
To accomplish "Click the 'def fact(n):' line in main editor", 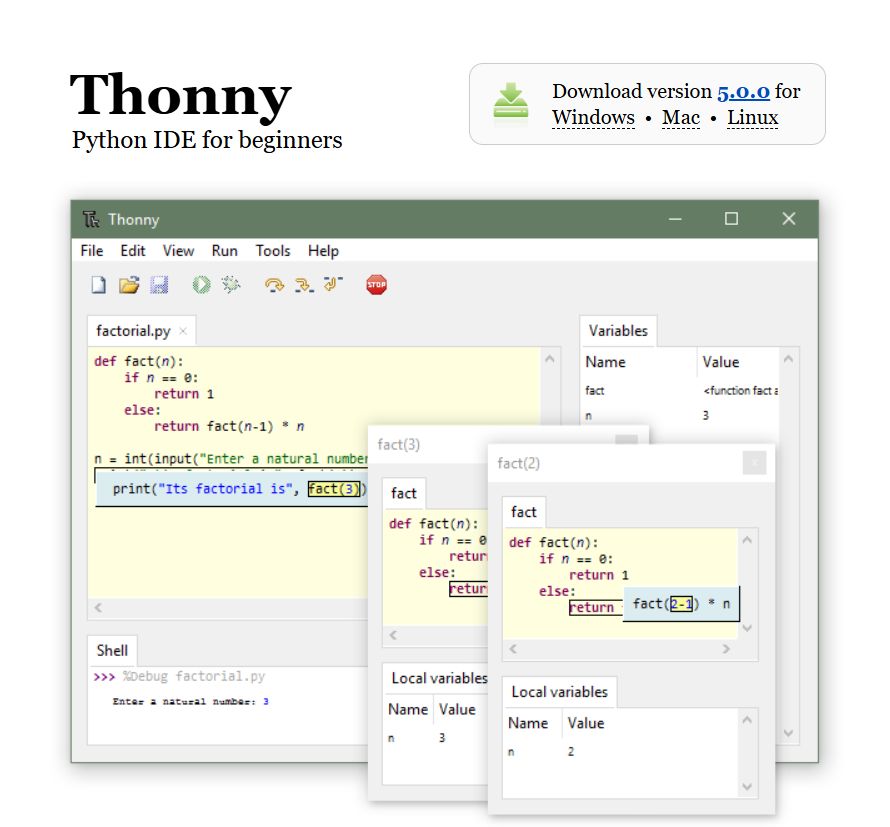I will coord(138,361).
